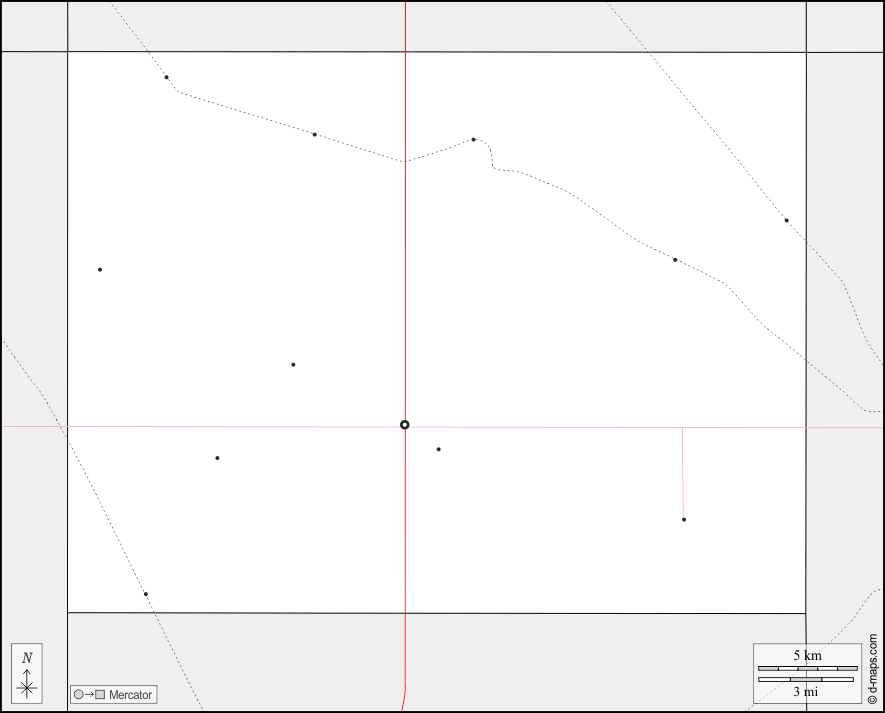Click the letter N on the compass
The height and width of the screenshot is (713, 885).
coord(27,658)
